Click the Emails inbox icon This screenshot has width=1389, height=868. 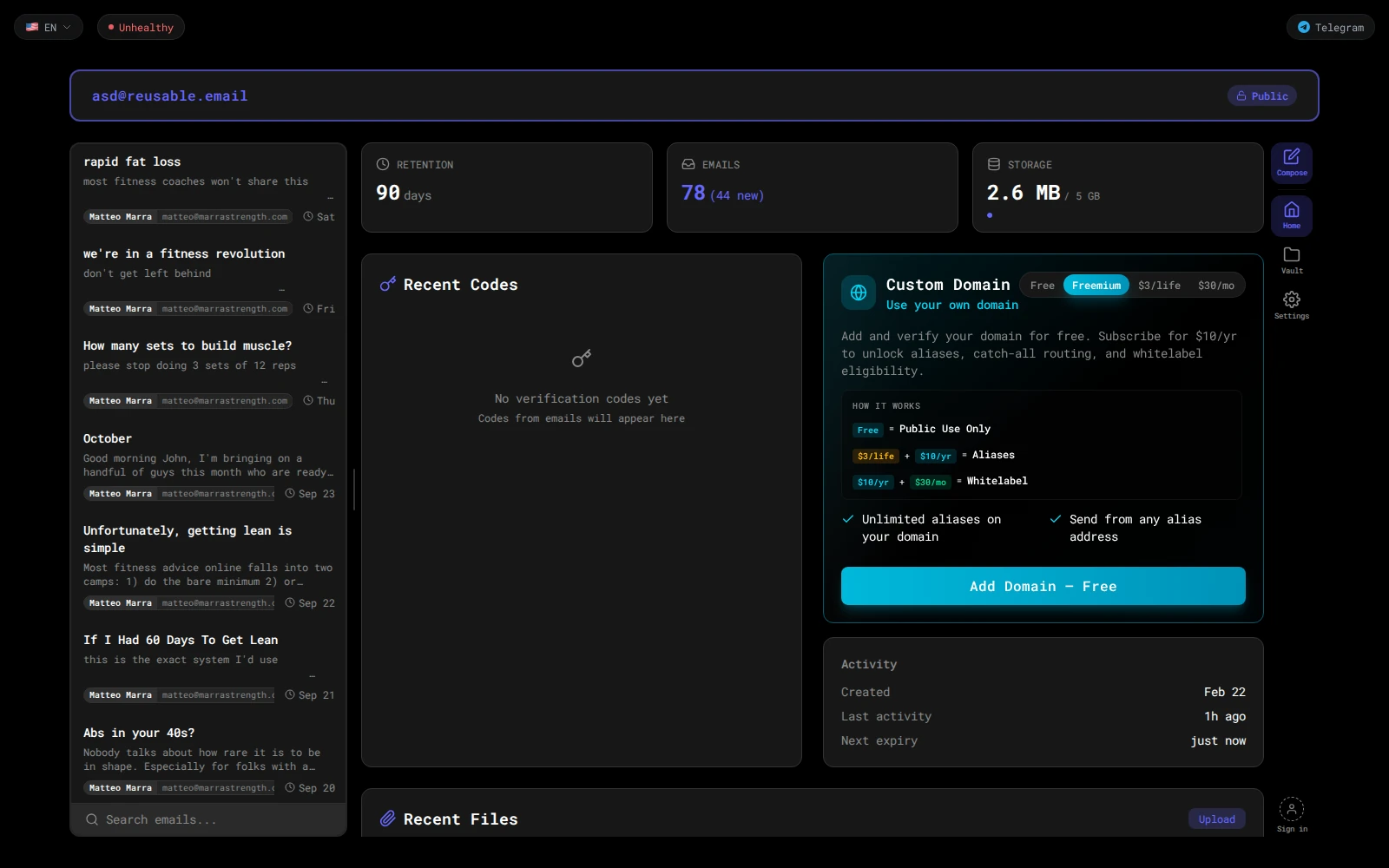coord(688,164)
